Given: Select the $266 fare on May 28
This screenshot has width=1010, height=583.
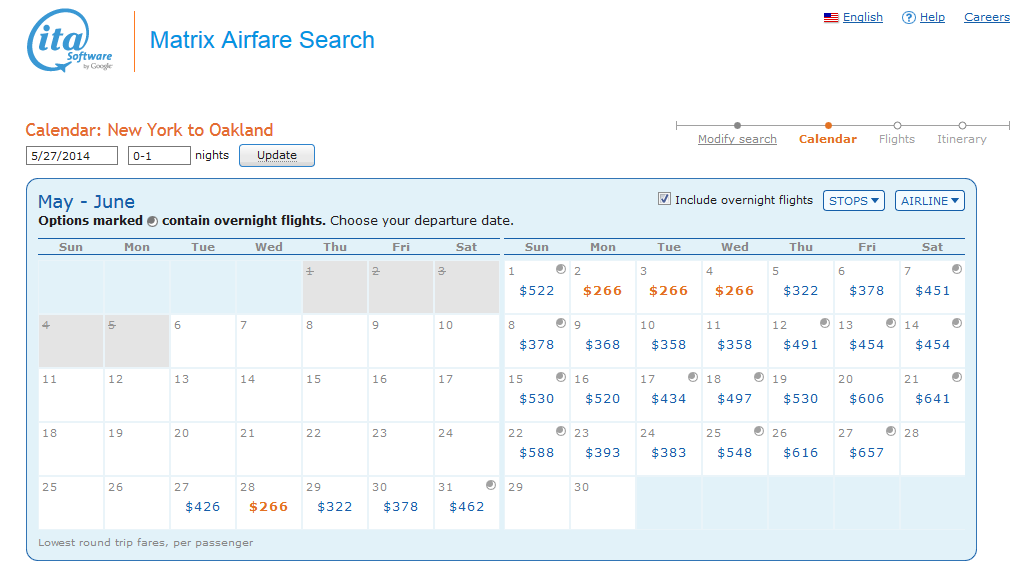Looking at the screenshot, I should (x=268, y=507).
